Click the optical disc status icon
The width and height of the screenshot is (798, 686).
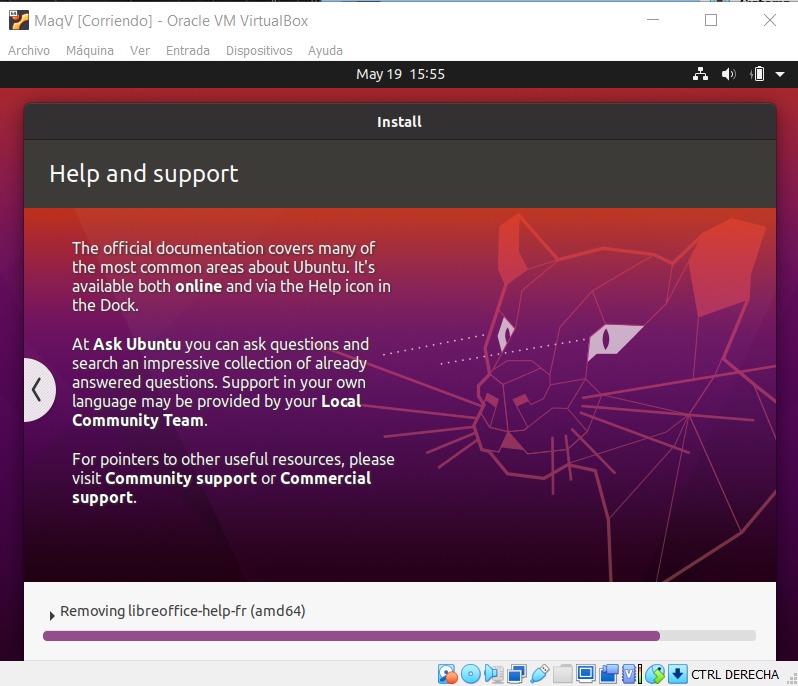(470, 674)
